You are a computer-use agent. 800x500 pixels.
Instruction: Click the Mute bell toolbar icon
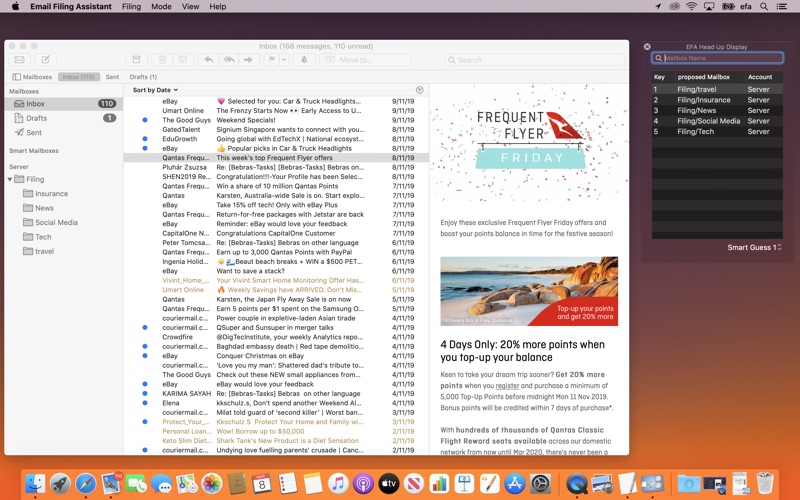[x=304, y=60]
